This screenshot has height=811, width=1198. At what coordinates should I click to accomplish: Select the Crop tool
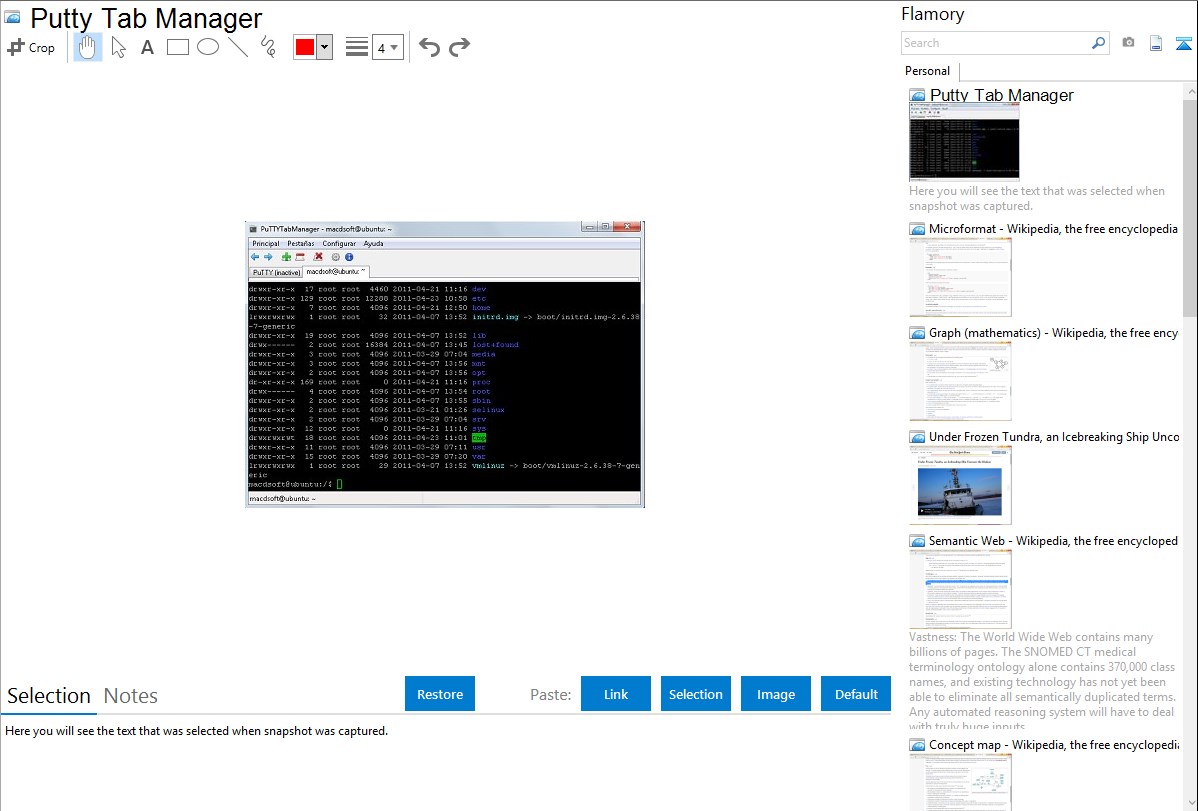(x=31, y=47)
